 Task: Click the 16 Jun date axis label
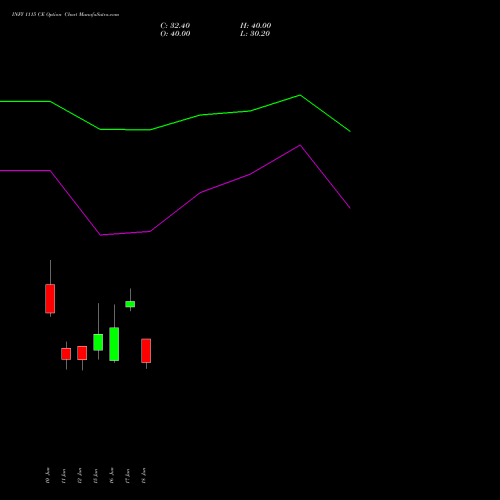112,476
